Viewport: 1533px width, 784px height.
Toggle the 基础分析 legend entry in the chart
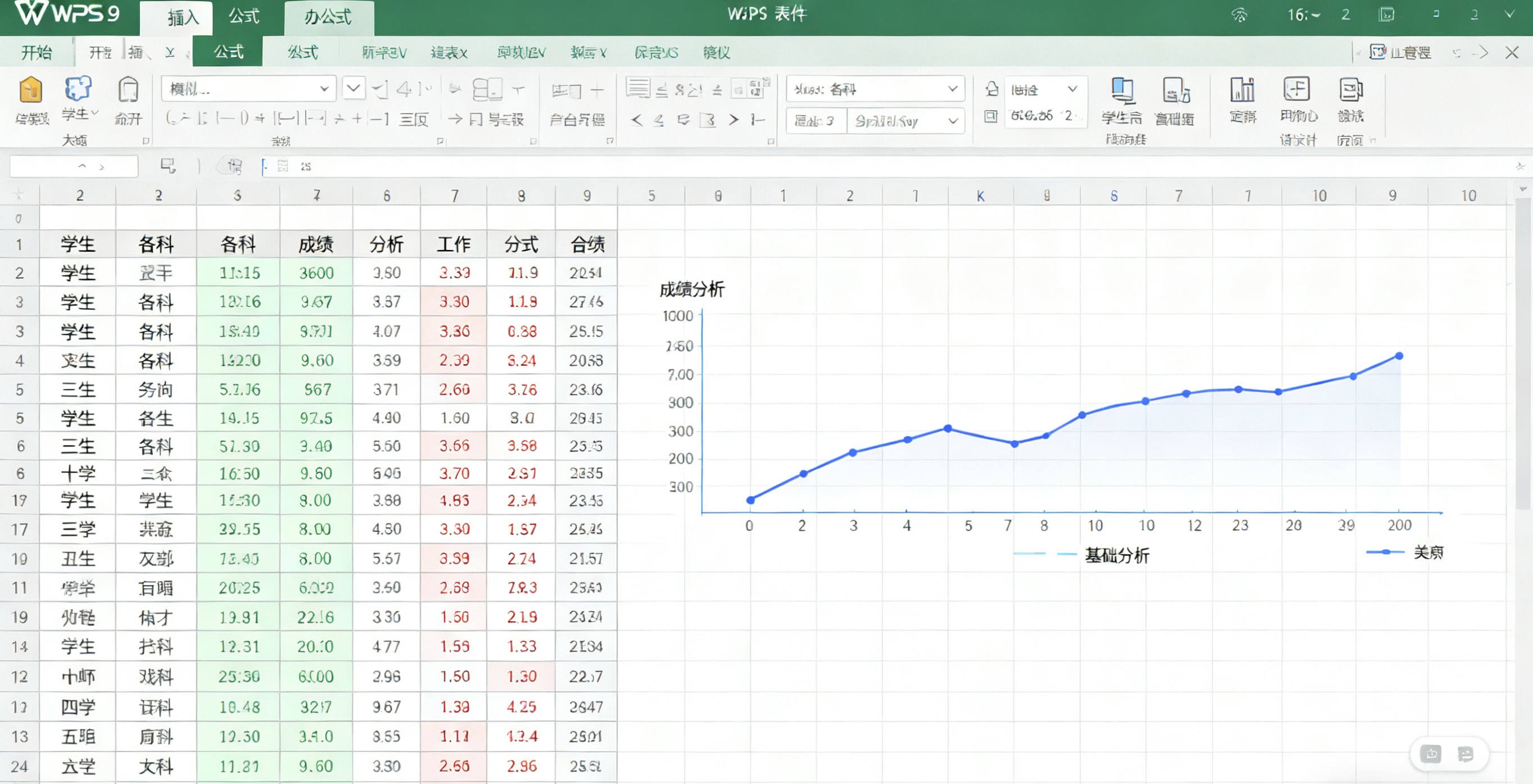(x=1118, y=554)
